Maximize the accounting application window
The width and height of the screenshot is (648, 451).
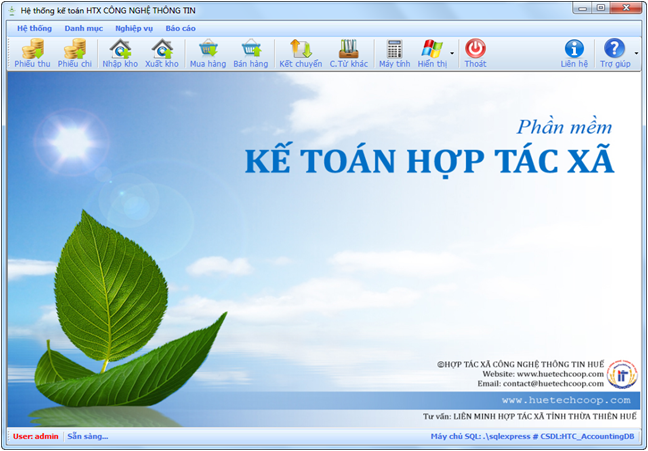(601, 8)
